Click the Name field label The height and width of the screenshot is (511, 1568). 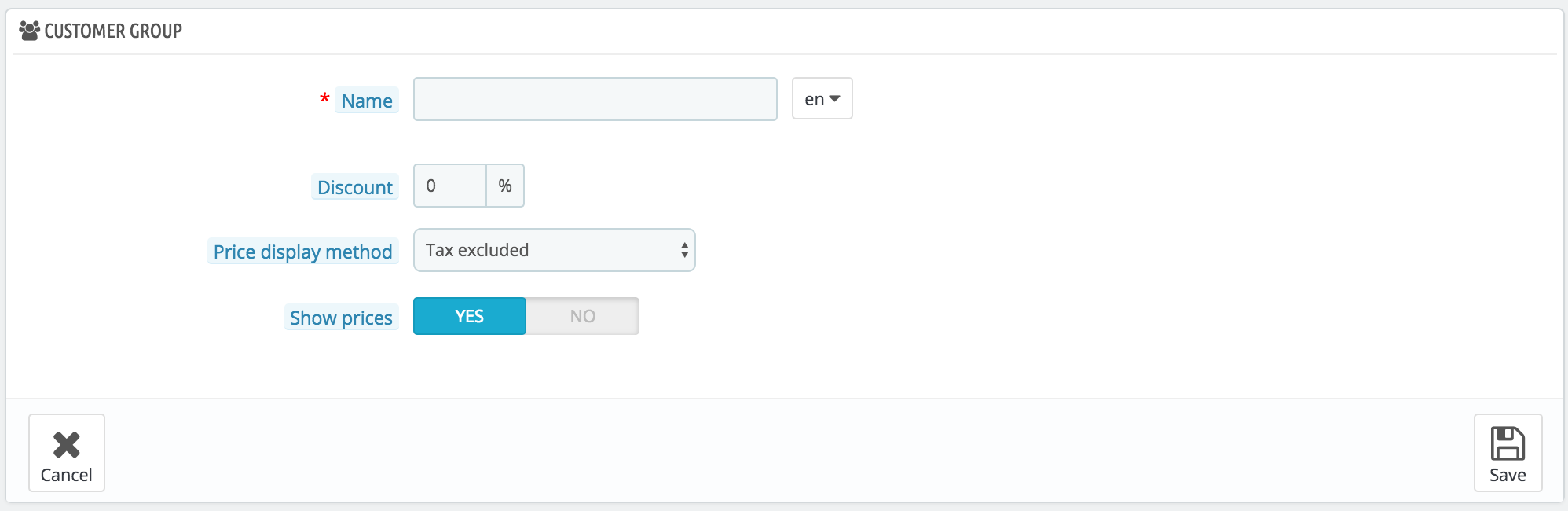coord(367,101)
